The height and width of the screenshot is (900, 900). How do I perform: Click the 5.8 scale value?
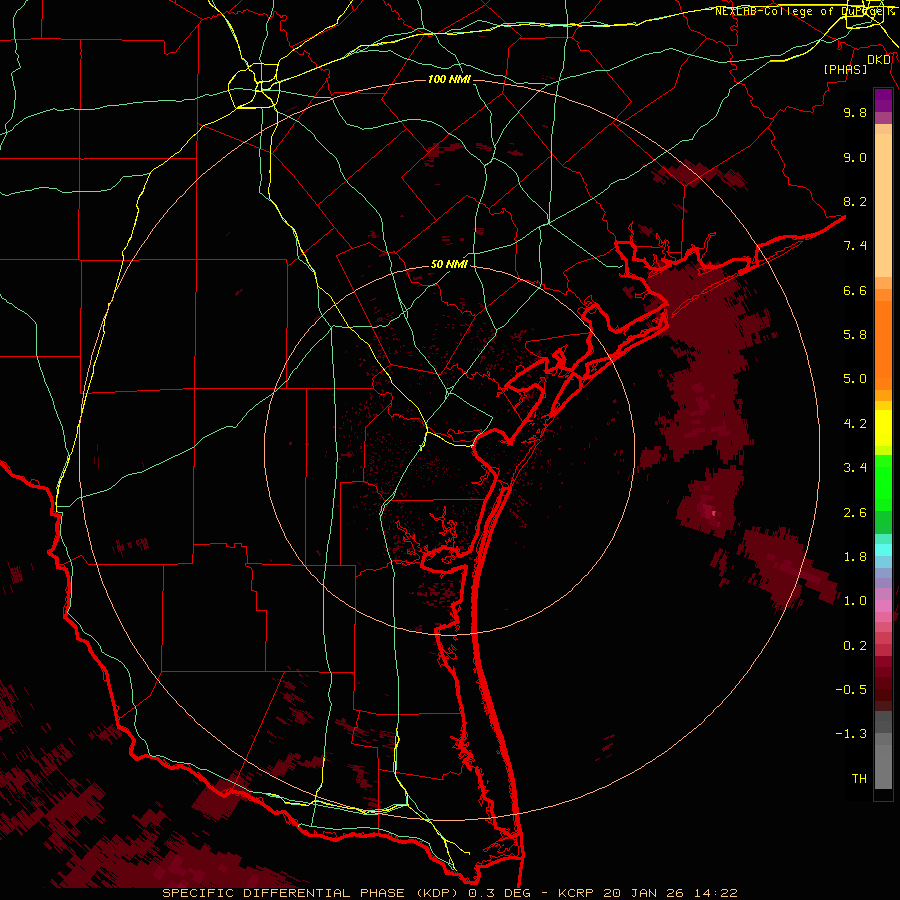[855, 335]
